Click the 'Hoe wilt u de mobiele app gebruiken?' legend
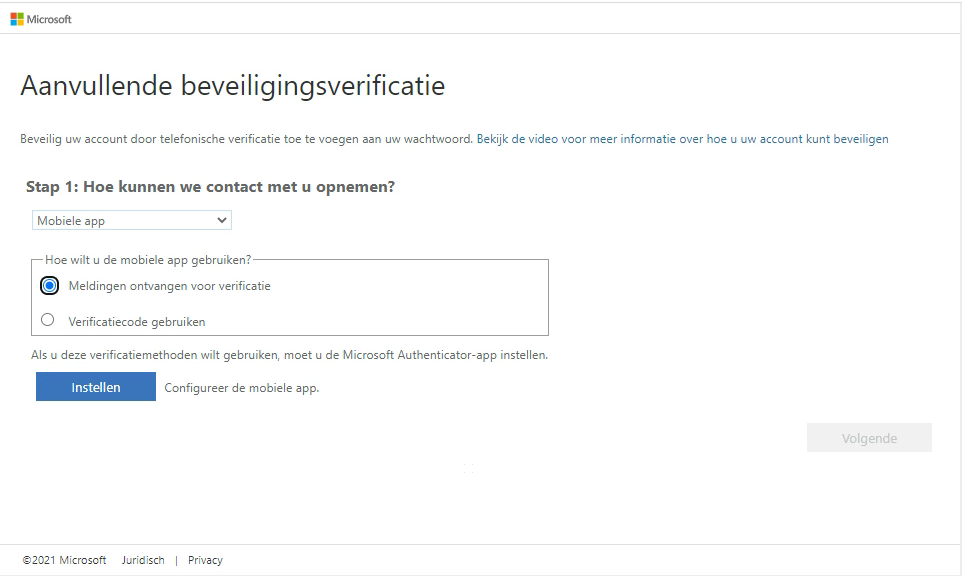 coord(148,260)
